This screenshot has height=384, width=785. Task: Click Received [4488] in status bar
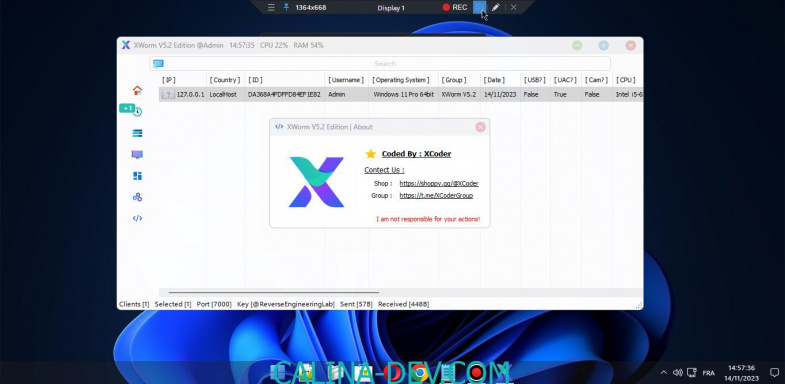point(404,304)
